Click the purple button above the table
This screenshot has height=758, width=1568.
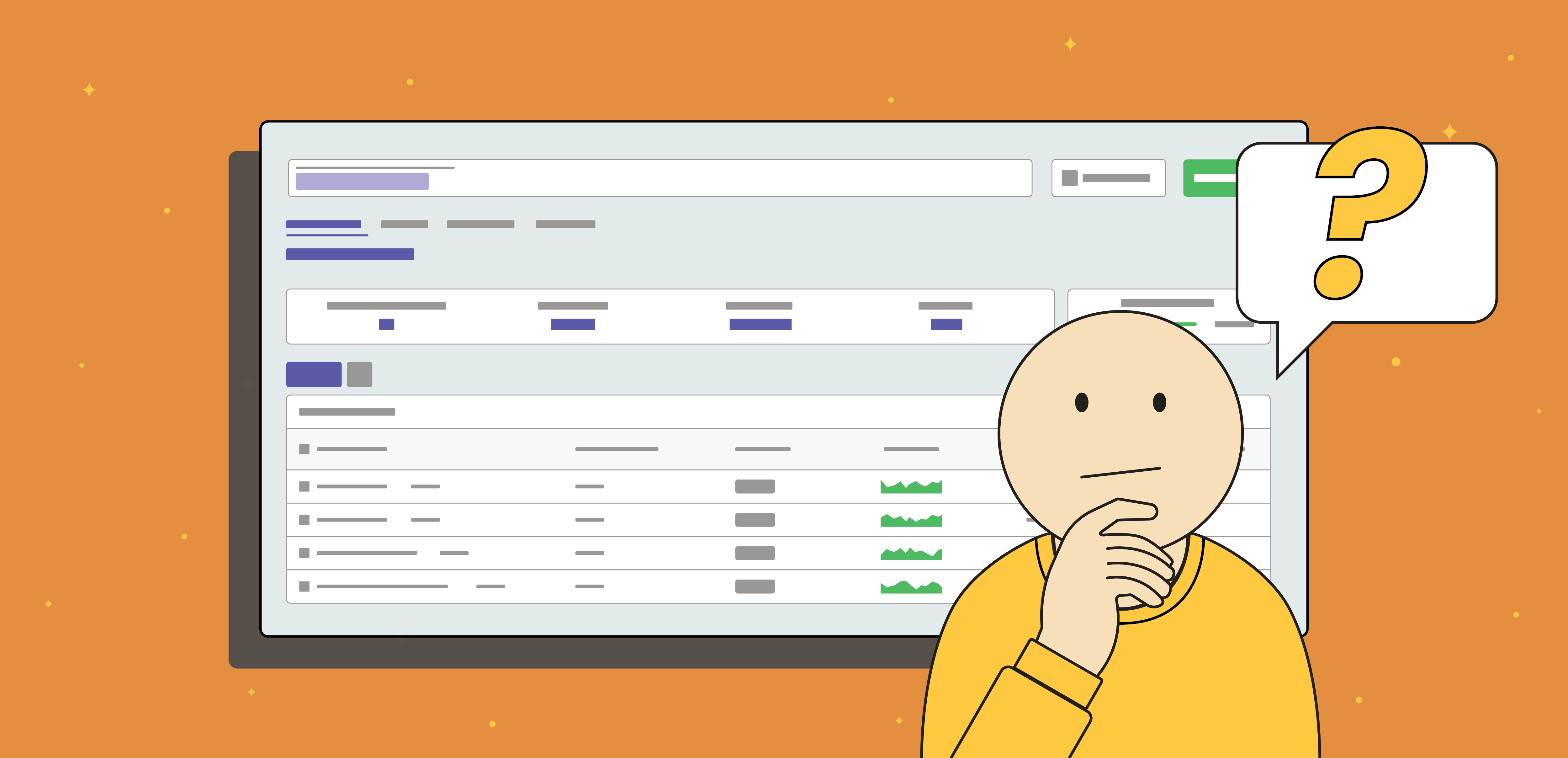[314, 374]
